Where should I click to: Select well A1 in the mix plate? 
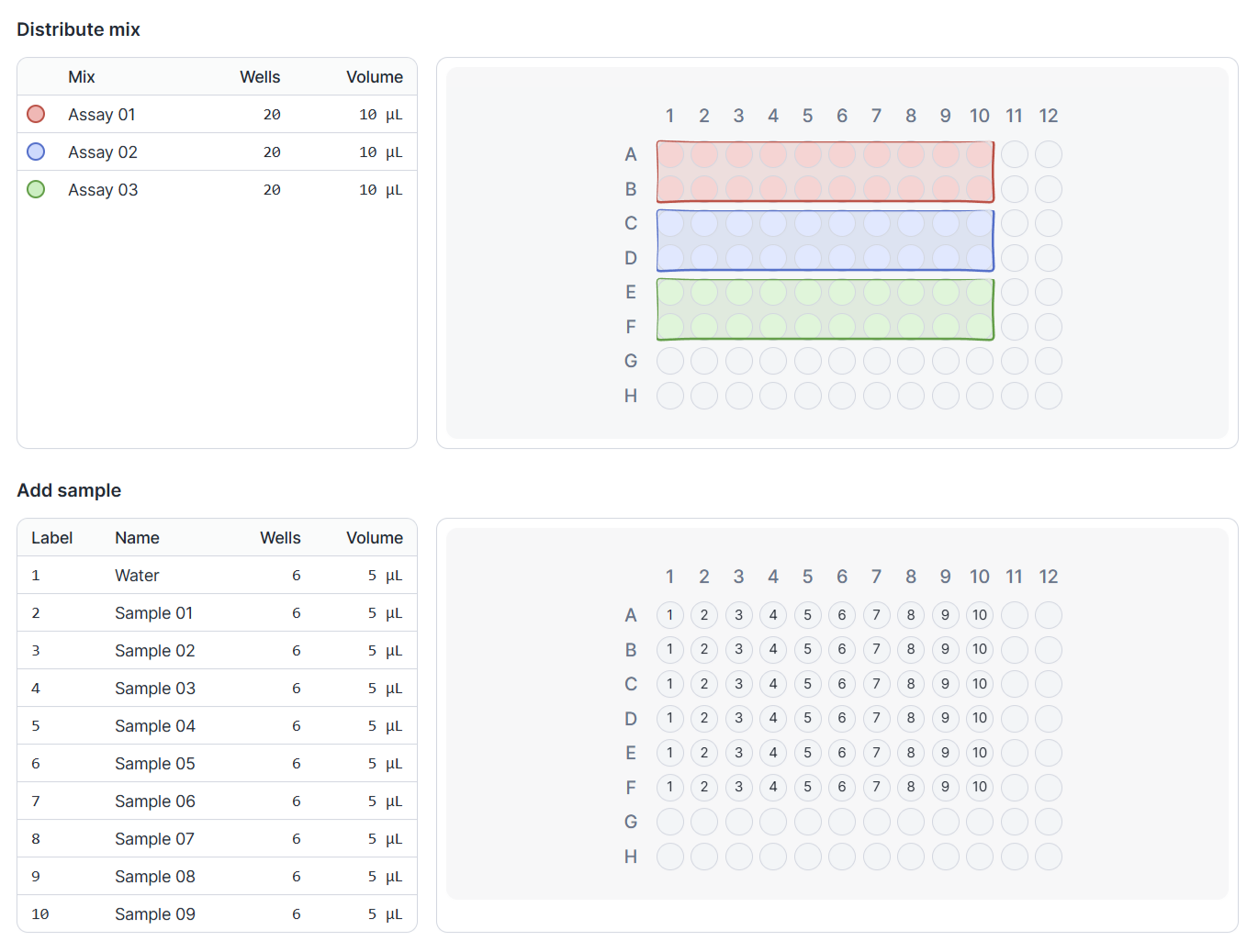pos(670,154)
